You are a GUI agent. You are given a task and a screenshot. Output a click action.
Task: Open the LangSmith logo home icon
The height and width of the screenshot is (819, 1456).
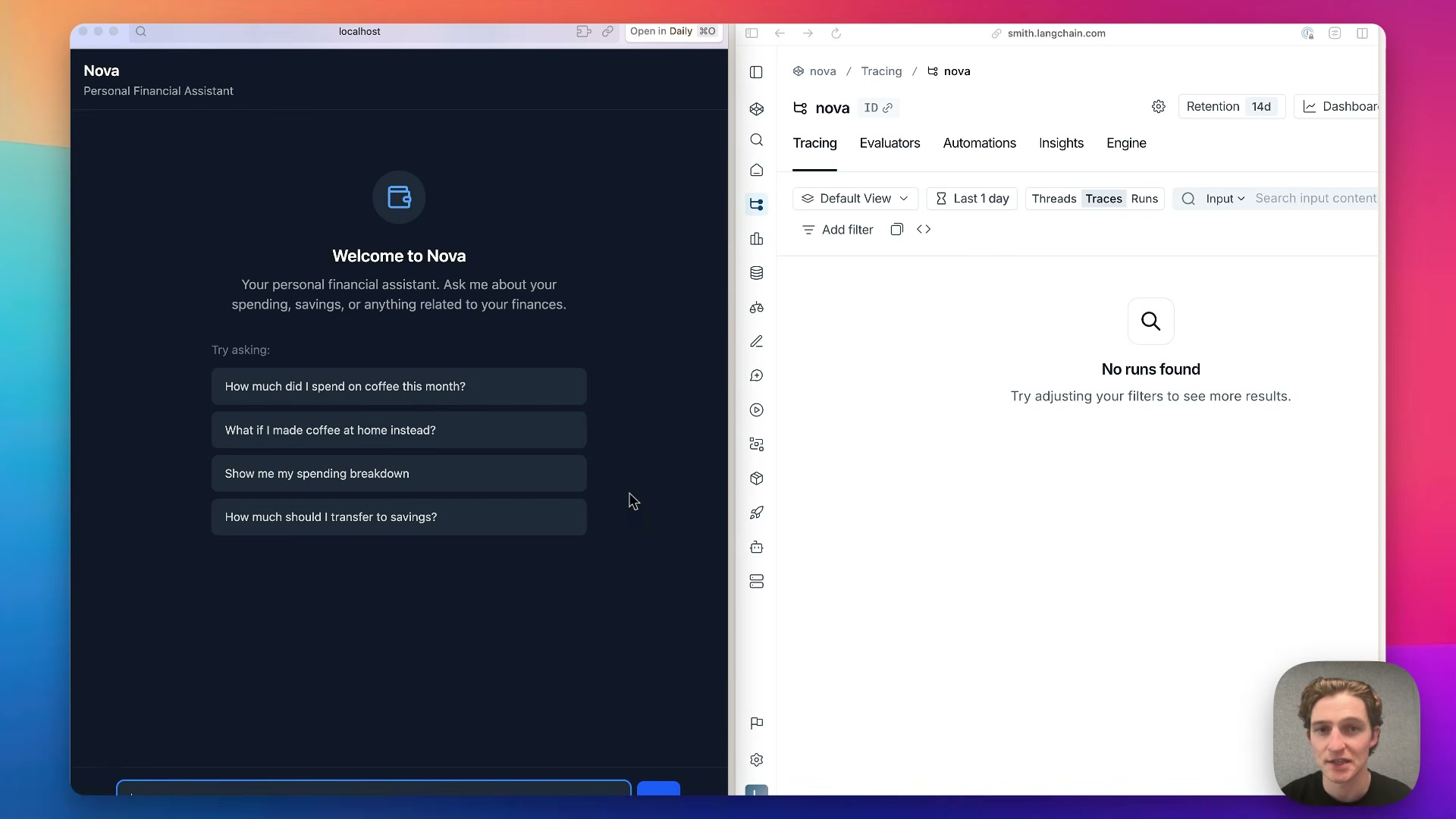756,109
